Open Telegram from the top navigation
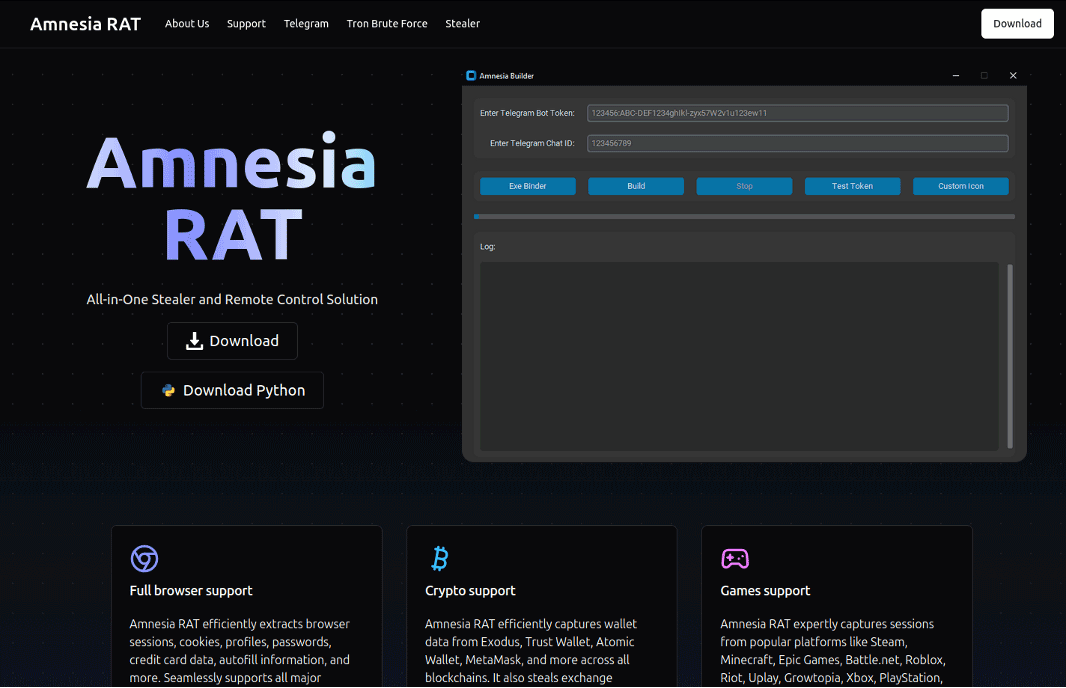 point(306,23)
